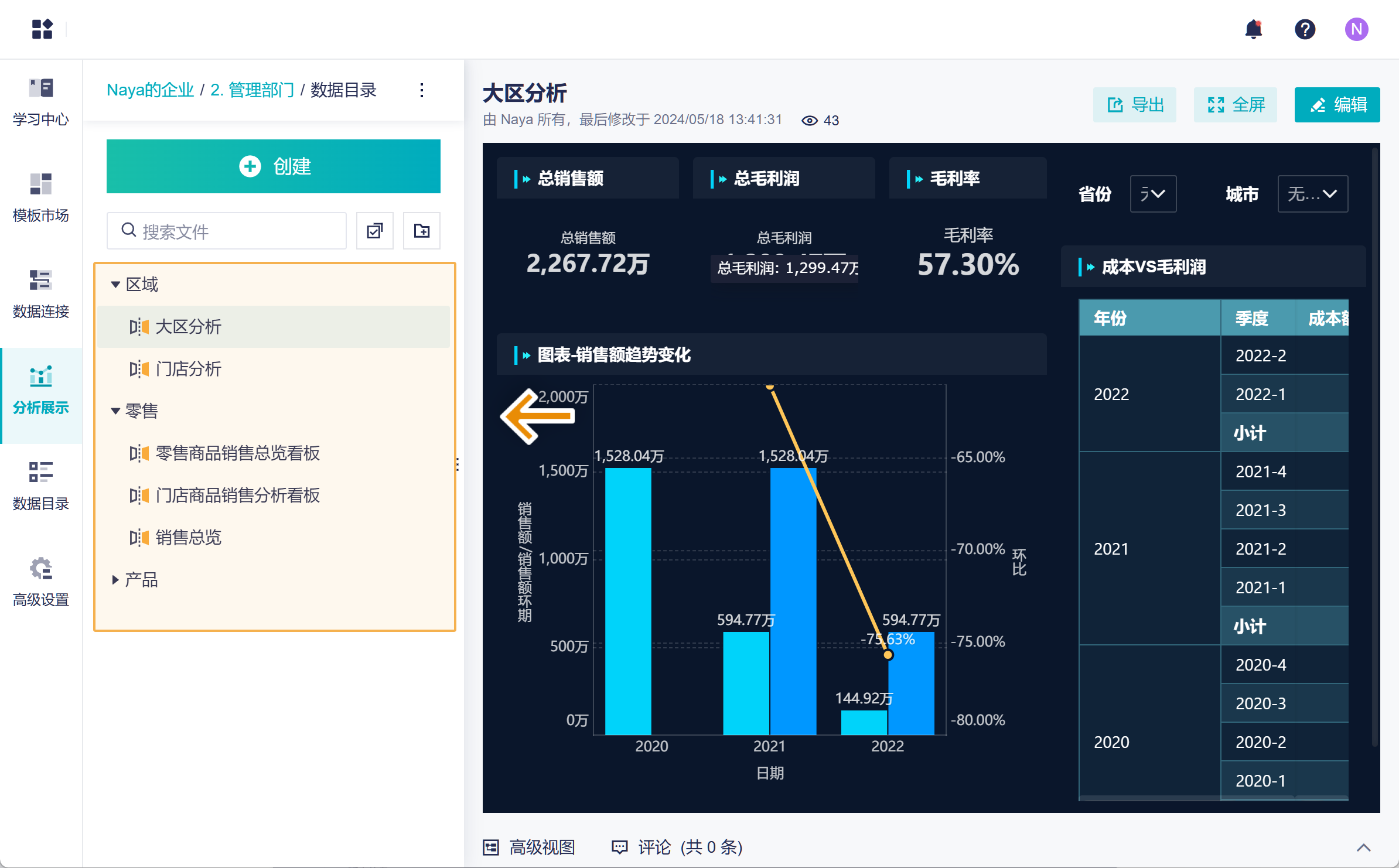Click the help question mark icon
Screen dimensions: 1399x868
[x=1305, y=29]
